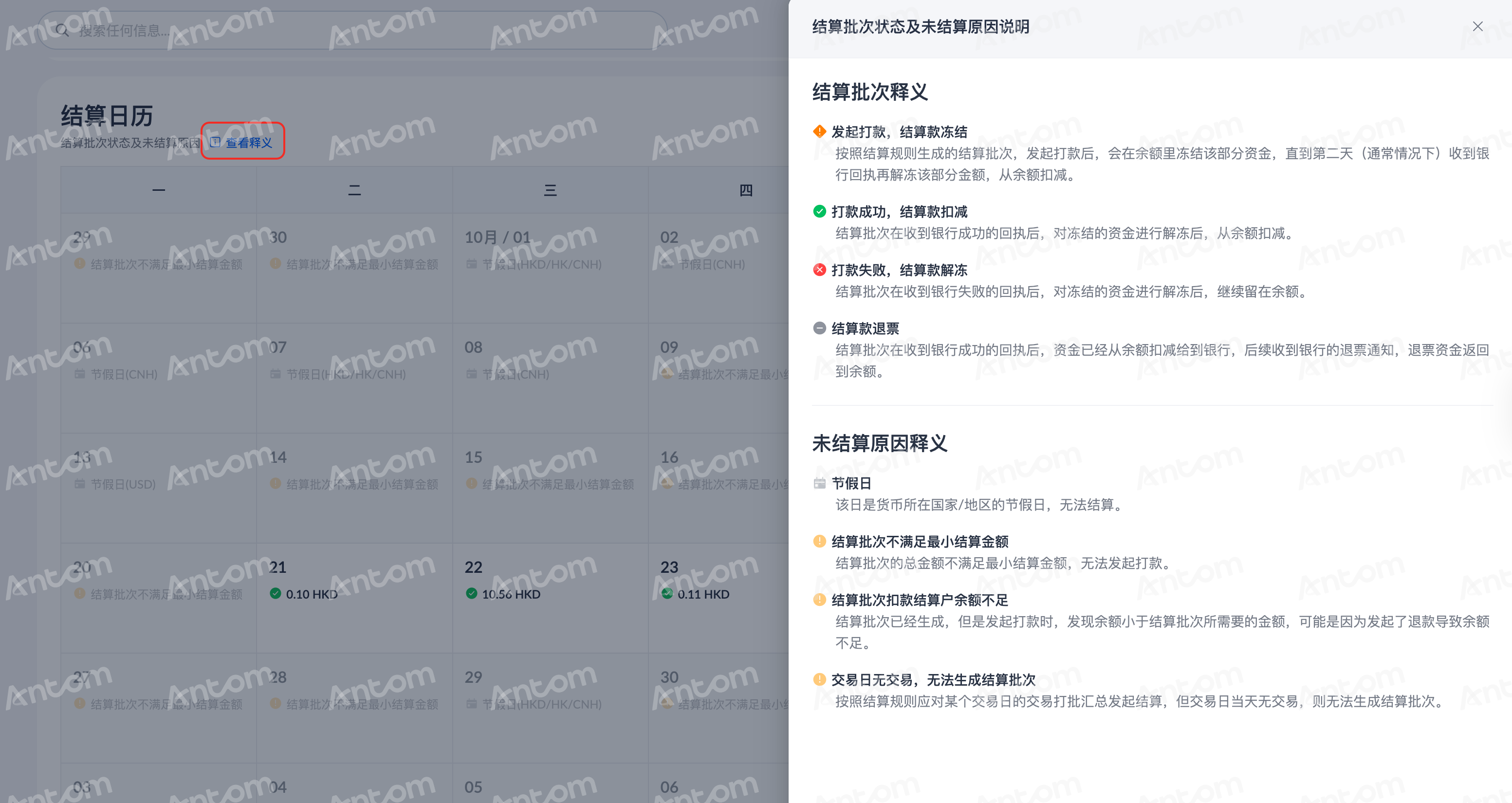1512x803 pixels.
Task: Click holiday calendar icon on 10月 / 01
Action: pyautogui.click(x=471, y=264)
